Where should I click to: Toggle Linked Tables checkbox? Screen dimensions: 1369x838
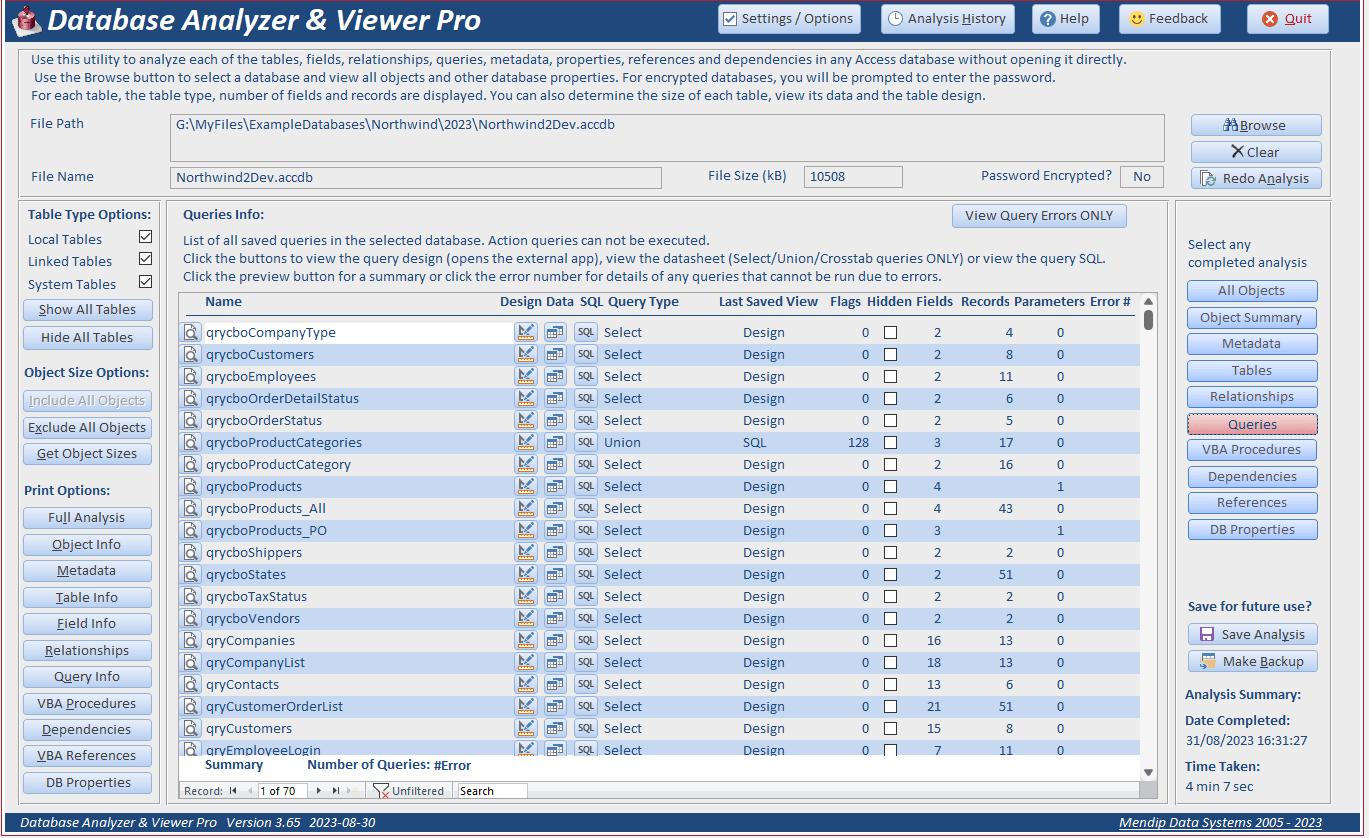point(146,260)
